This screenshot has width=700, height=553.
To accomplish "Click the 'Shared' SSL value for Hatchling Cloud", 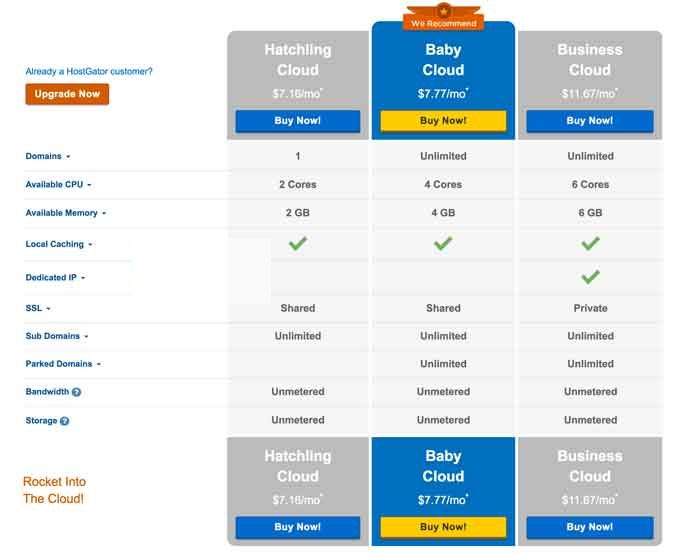I will [298, 308].
